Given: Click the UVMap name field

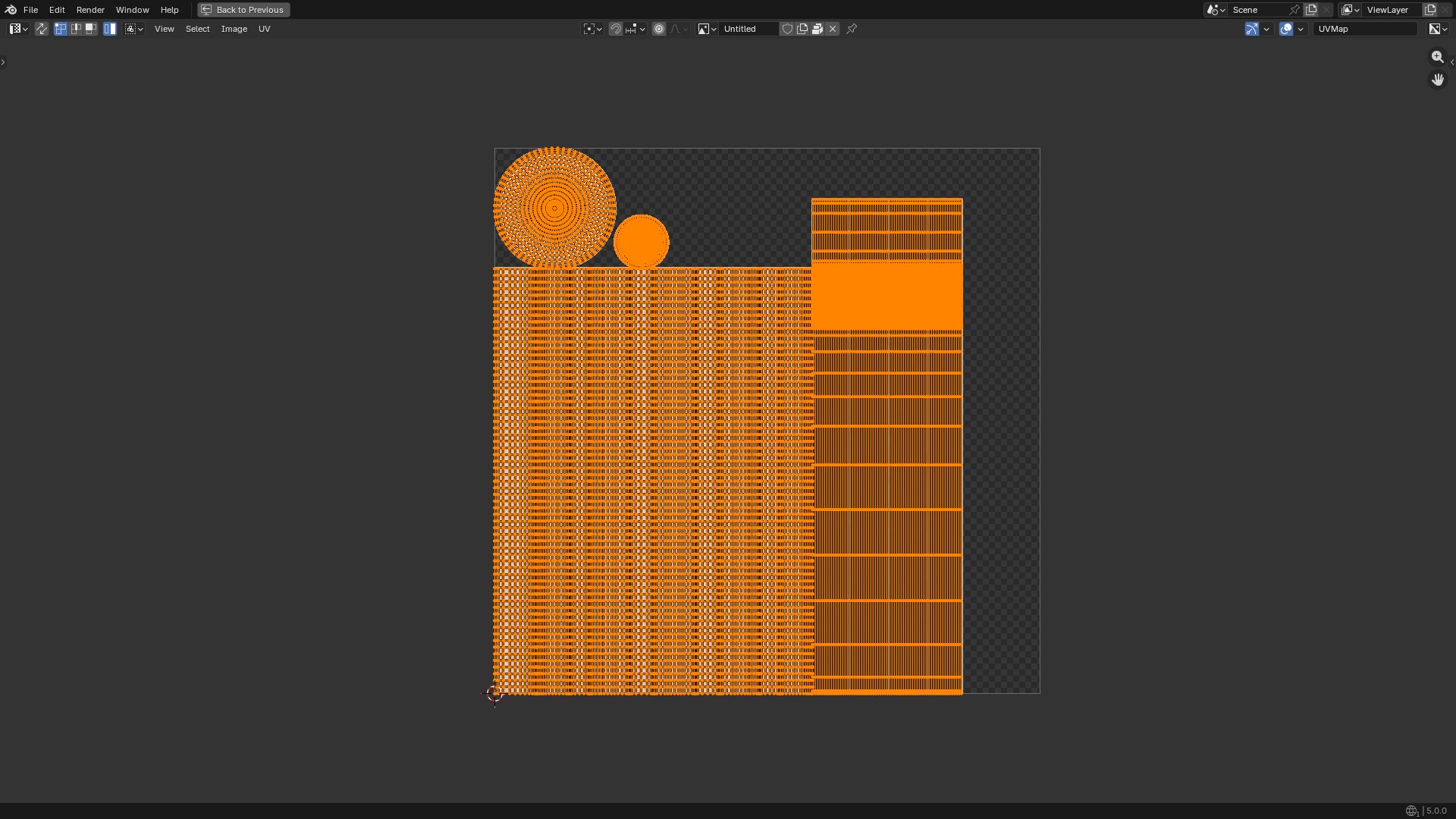Looking at the screenshot, I should point(1365,29).
